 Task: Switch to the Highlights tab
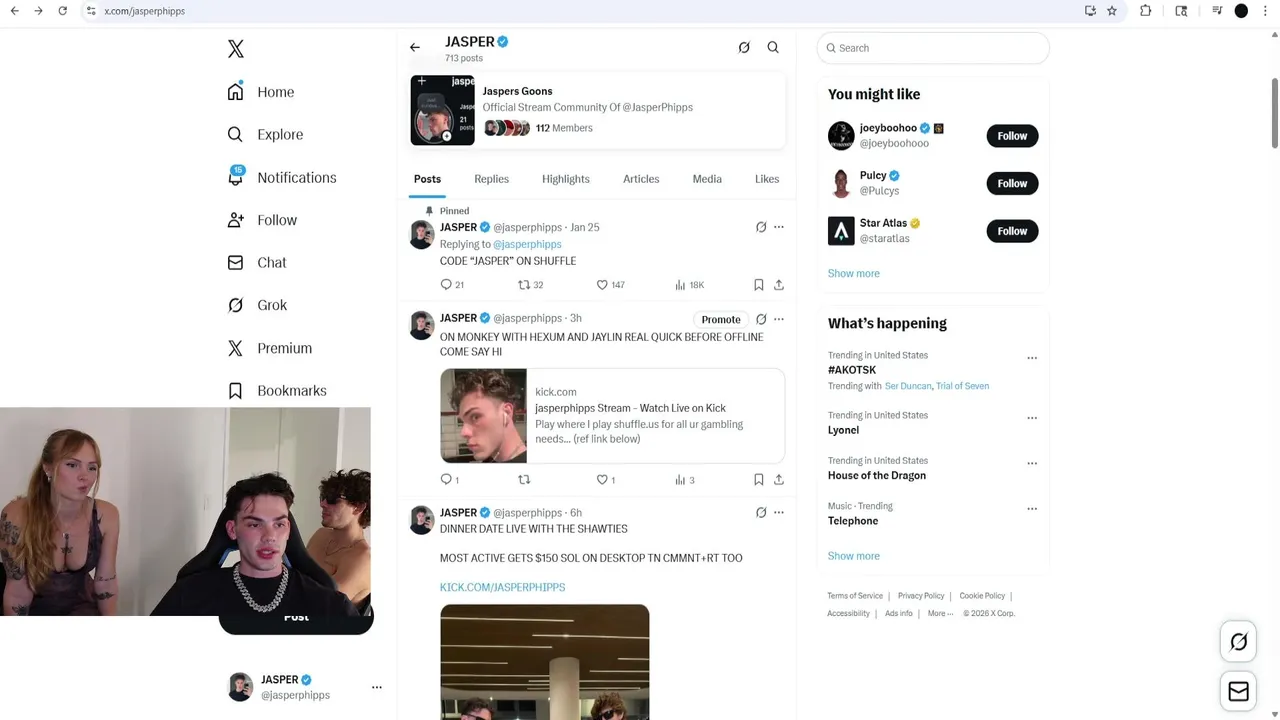pos(566,179)
